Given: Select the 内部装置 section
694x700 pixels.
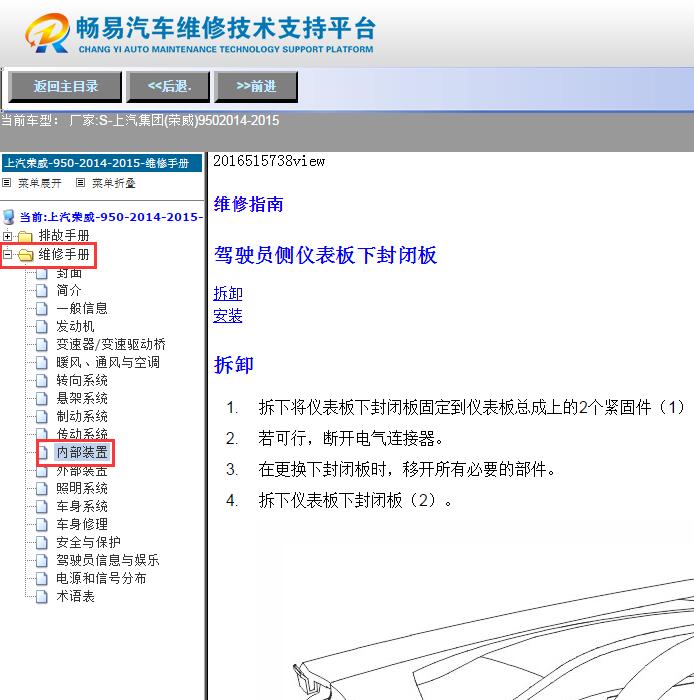Looking at the screenshot, I should pos(82,452).
